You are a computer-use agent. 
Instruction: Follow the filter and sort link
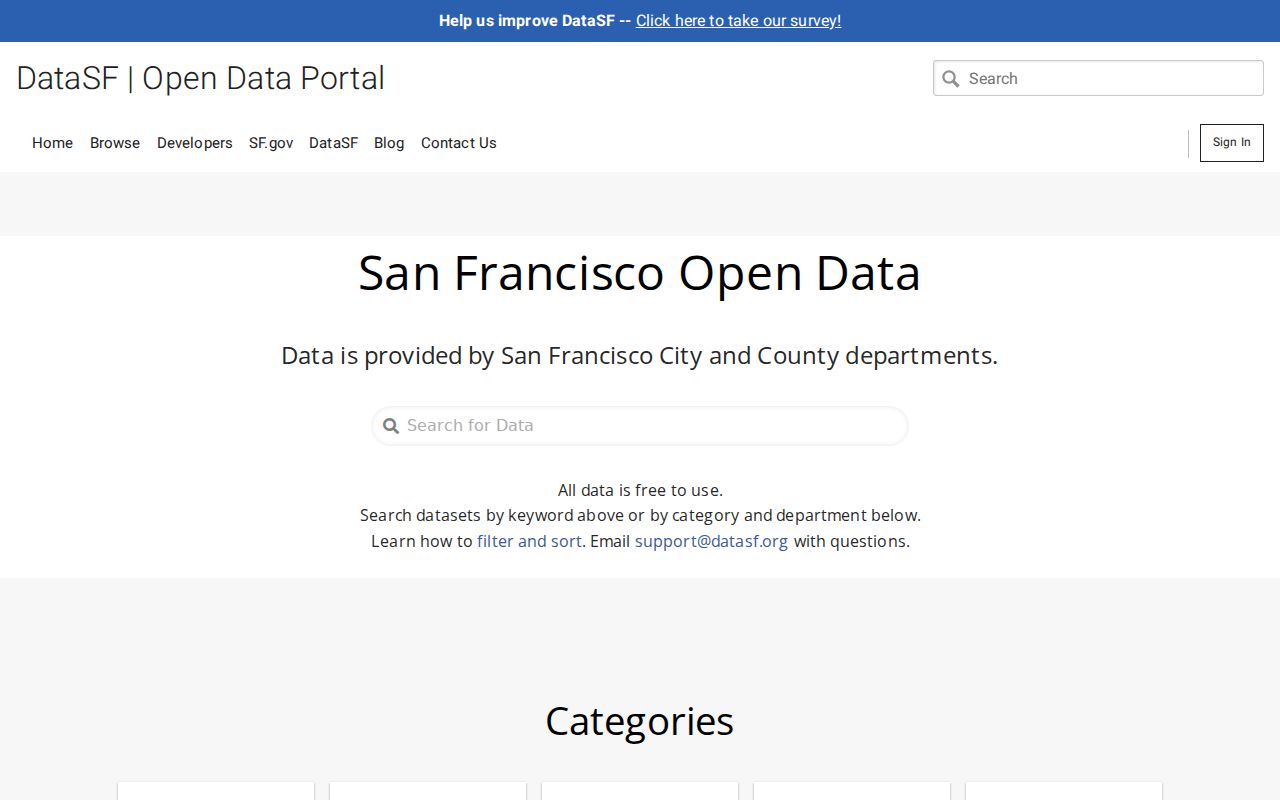pyautogui.click(x=529, y=541)
